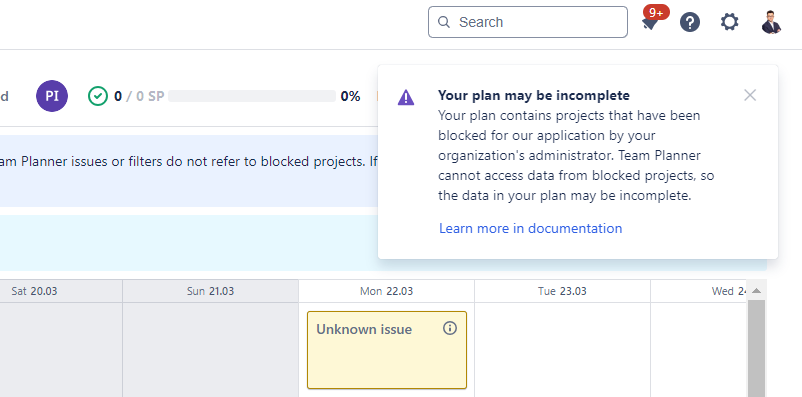Open the settings gear icon
This screenshot has width=802, height=397.
(x=729, y=22)
